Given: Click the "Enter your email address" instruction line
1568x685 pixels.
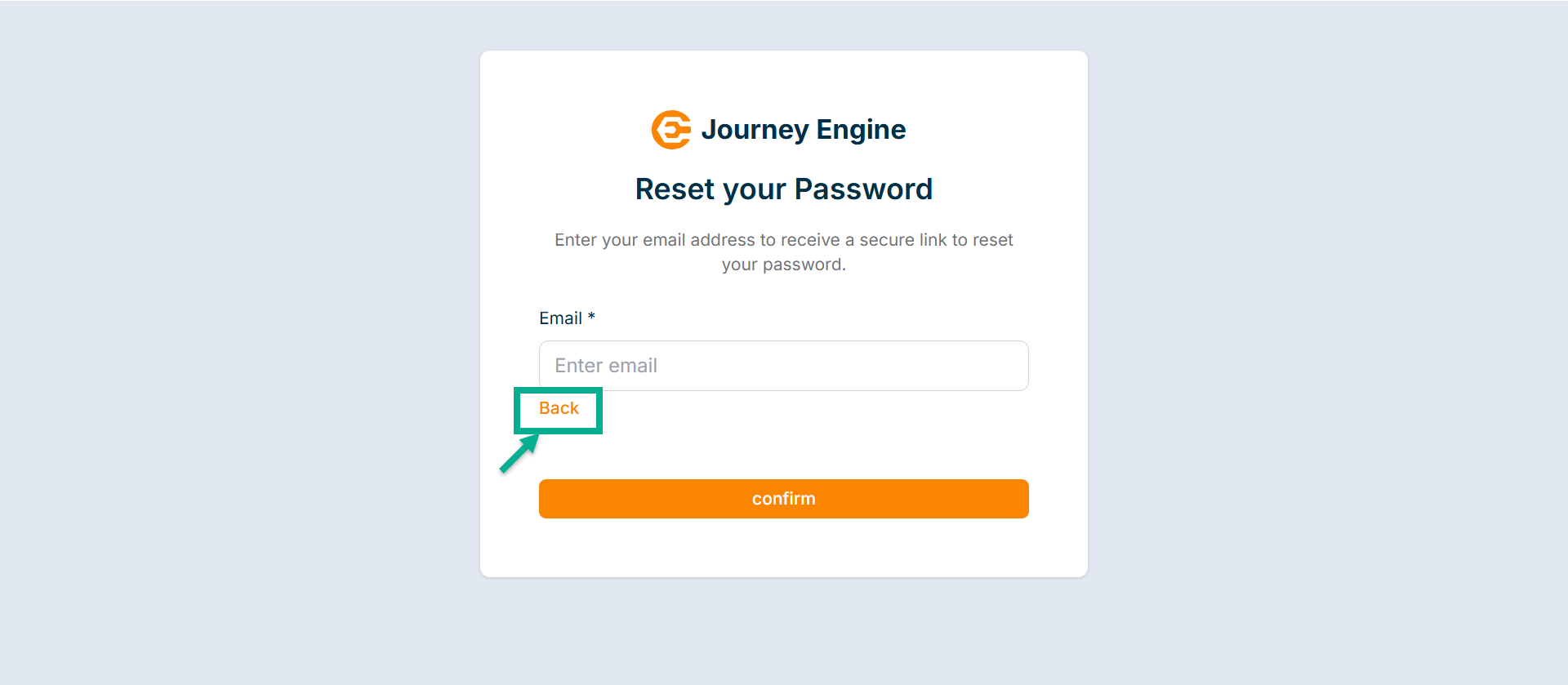Looking at the screenshot, I should coord(783,240).
